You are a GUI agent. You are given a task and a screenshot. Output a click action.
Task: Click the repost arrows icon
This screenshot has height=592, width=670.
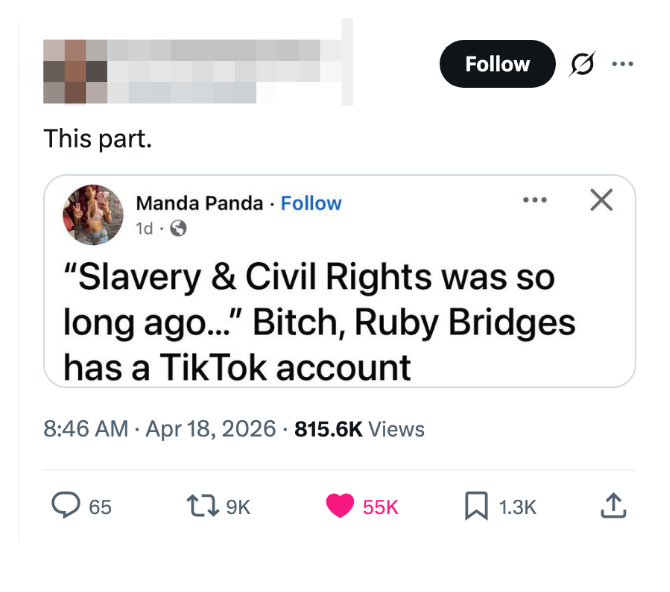[x=205, y=507]
